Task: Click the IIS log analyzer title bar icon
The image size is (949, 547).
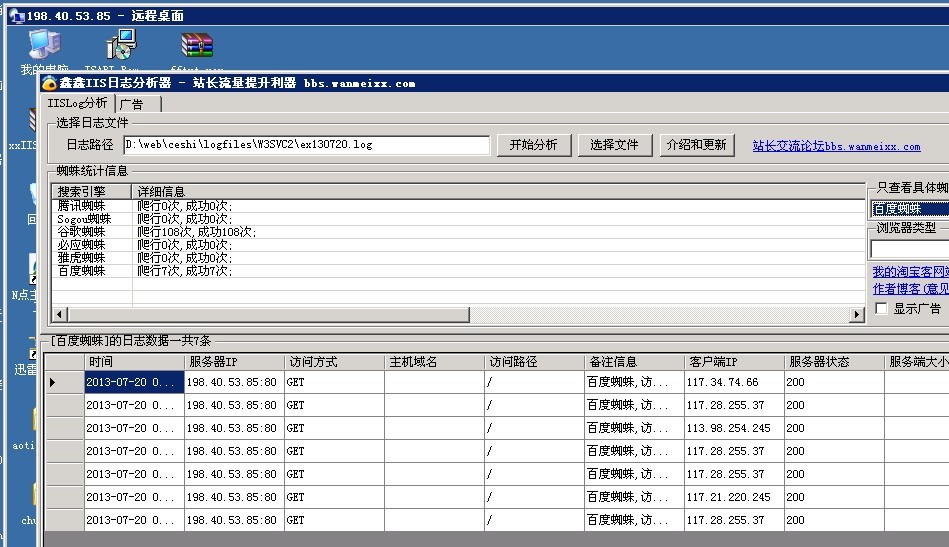Action: 49,83
